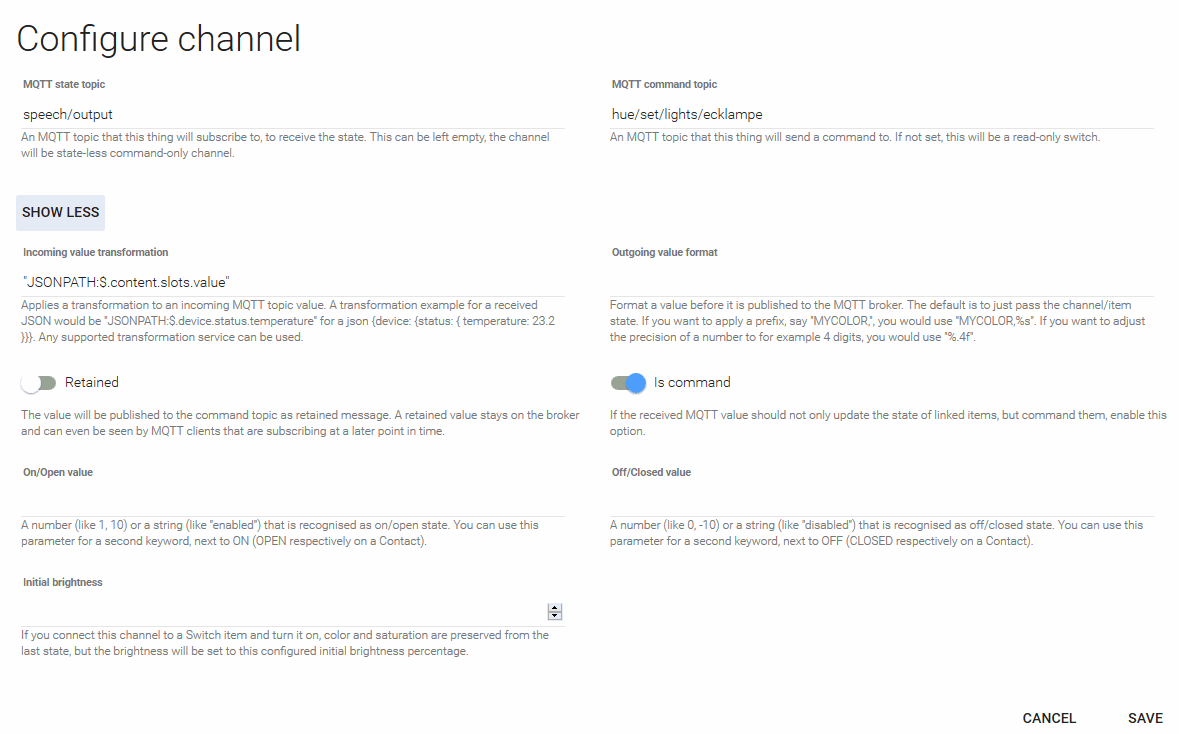Click the Off/Closed value input
Image resolution: width=1179 pixels, height=734 pixels.
tap(882, 503)
